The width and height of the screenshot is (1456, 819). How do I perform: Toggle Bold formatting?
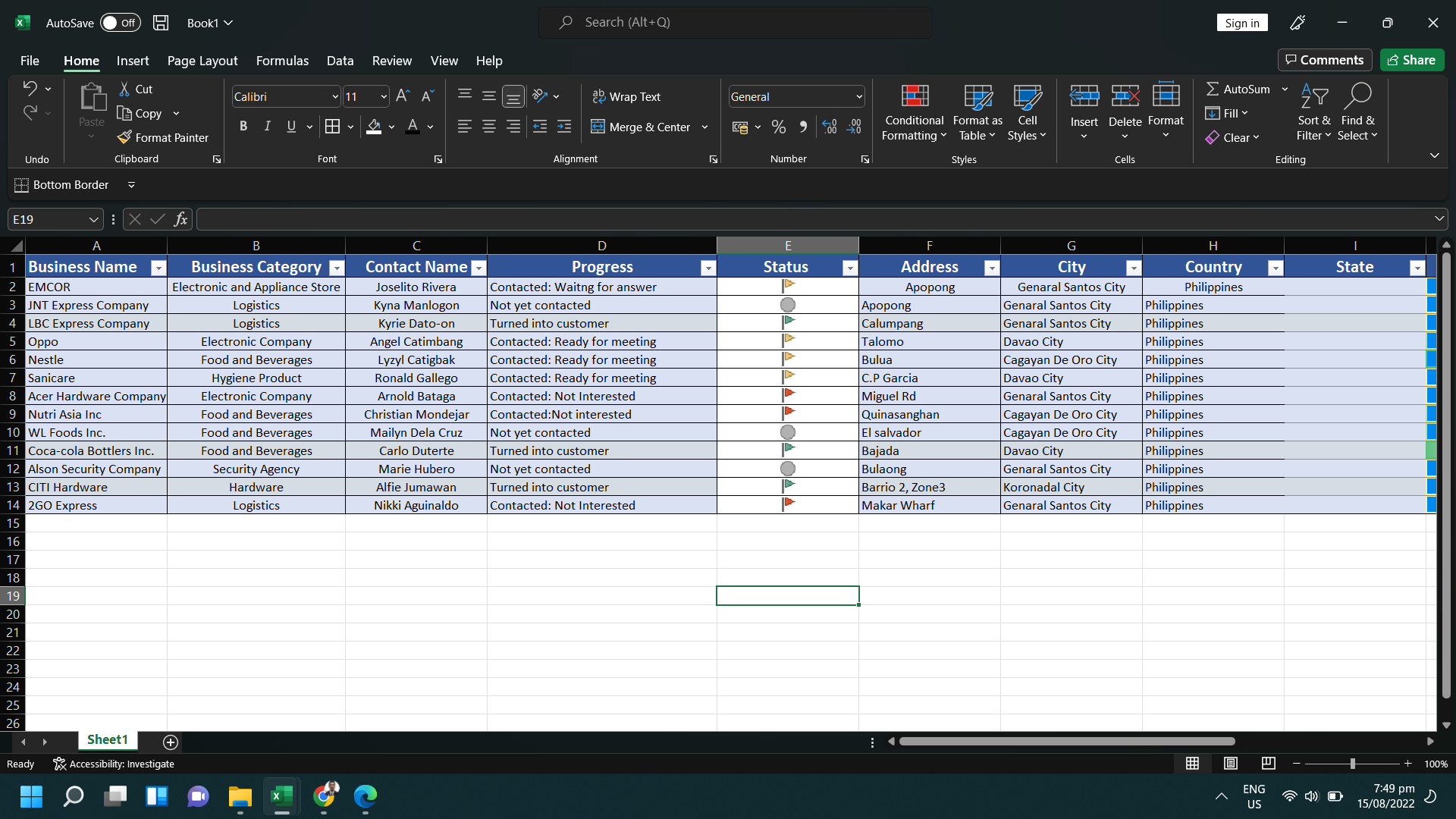coord(243,127)
